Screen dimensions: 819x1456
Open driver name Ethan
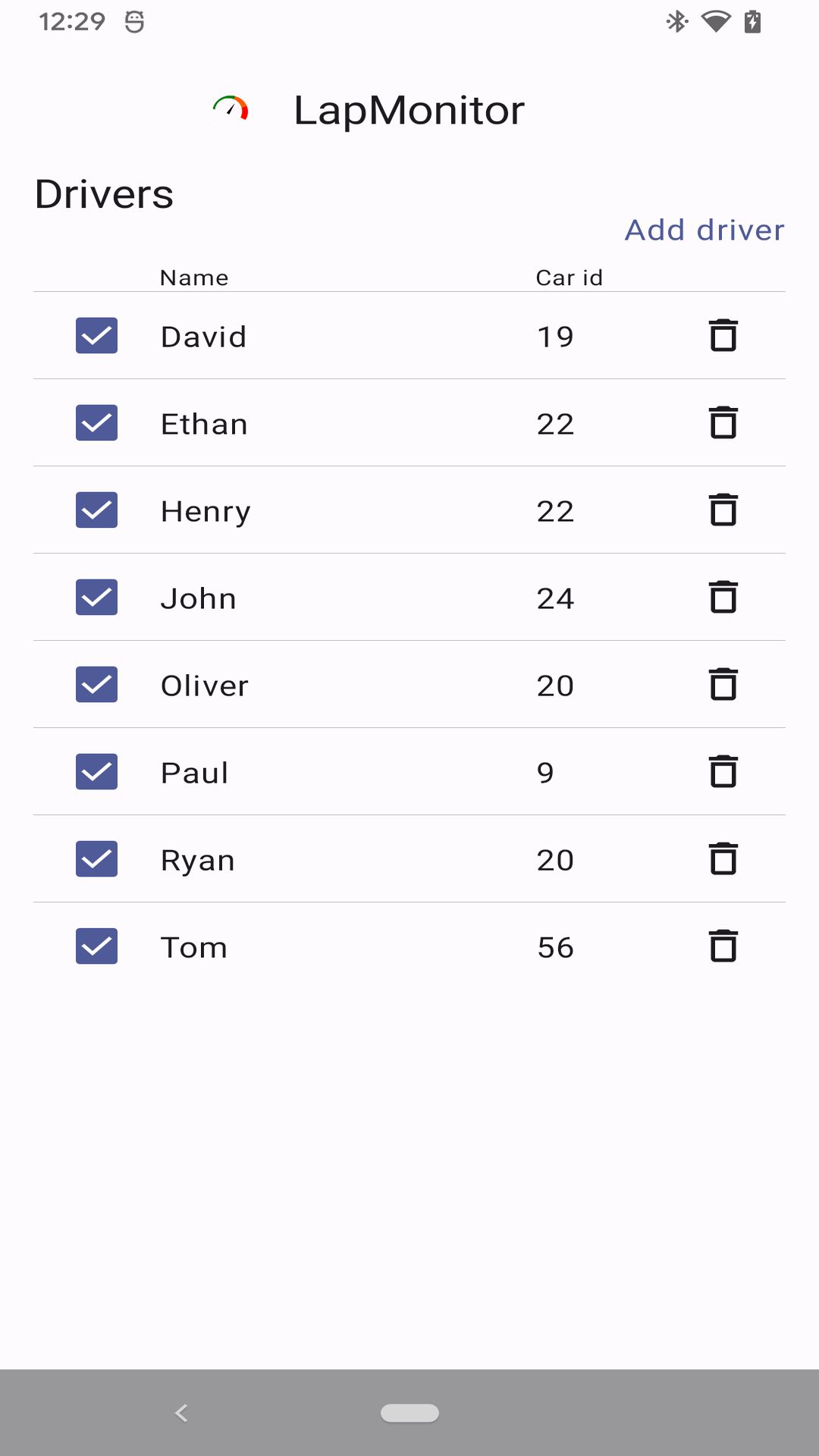pos(204,424)
